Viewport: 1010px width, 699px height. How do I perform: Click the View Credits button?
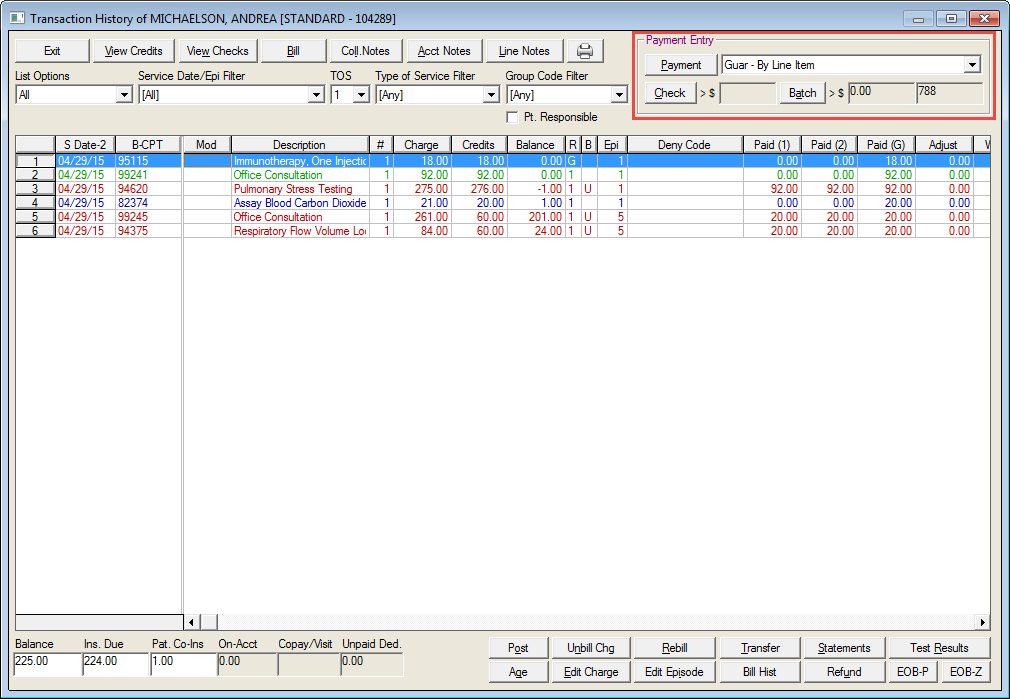click(133, 51)
